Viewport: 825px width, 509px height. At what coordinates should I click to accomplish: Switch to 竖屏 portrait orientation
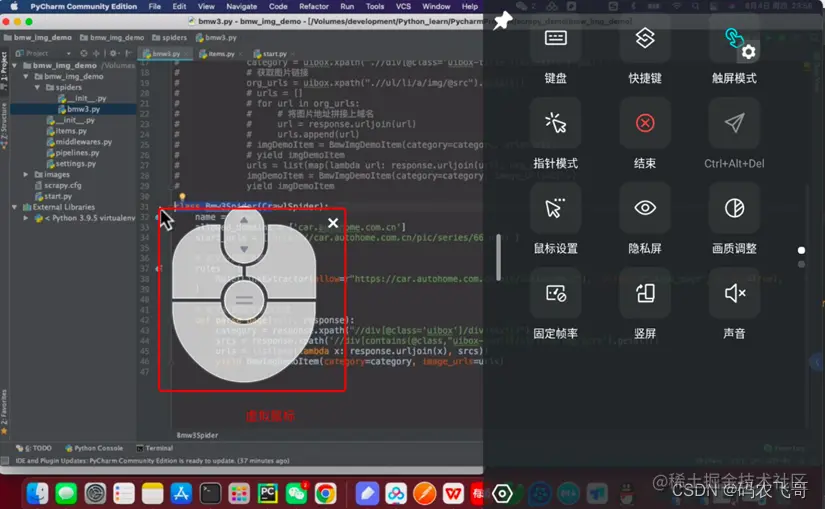[645, 293]
